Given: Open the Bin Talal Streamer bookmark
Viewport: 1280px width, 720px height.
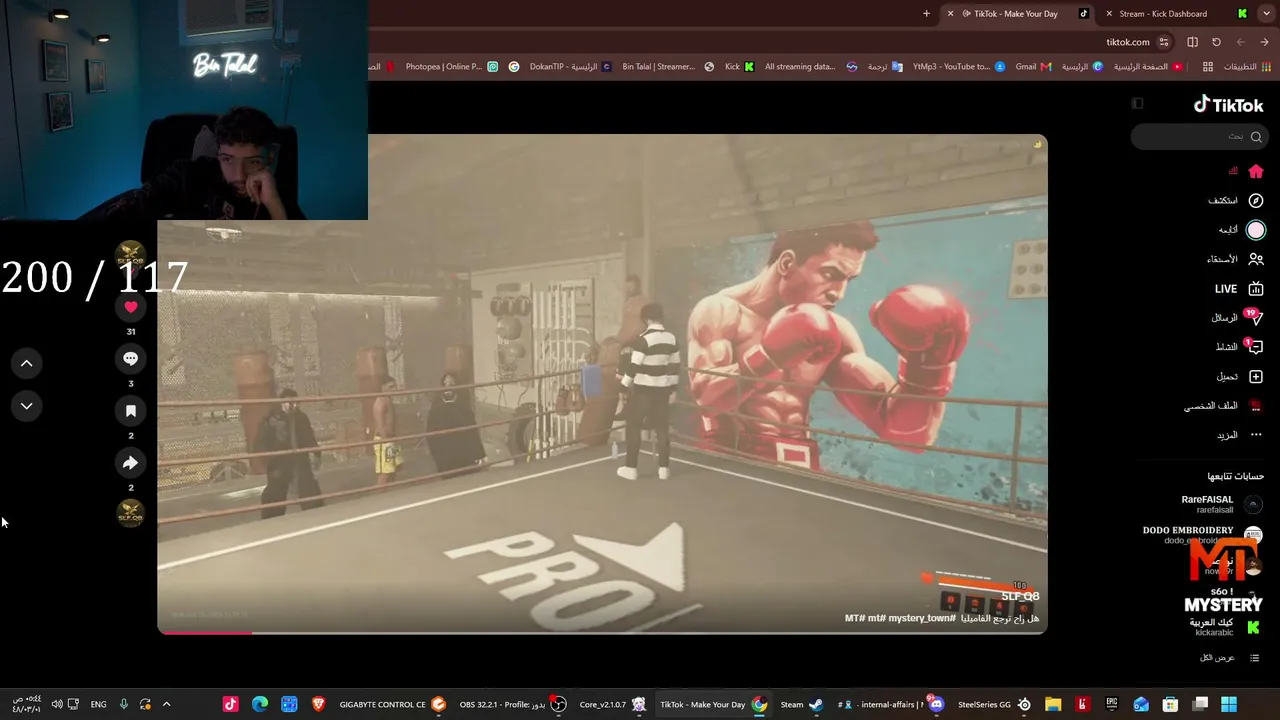Looking at the screenshot, I should point(667,67).
